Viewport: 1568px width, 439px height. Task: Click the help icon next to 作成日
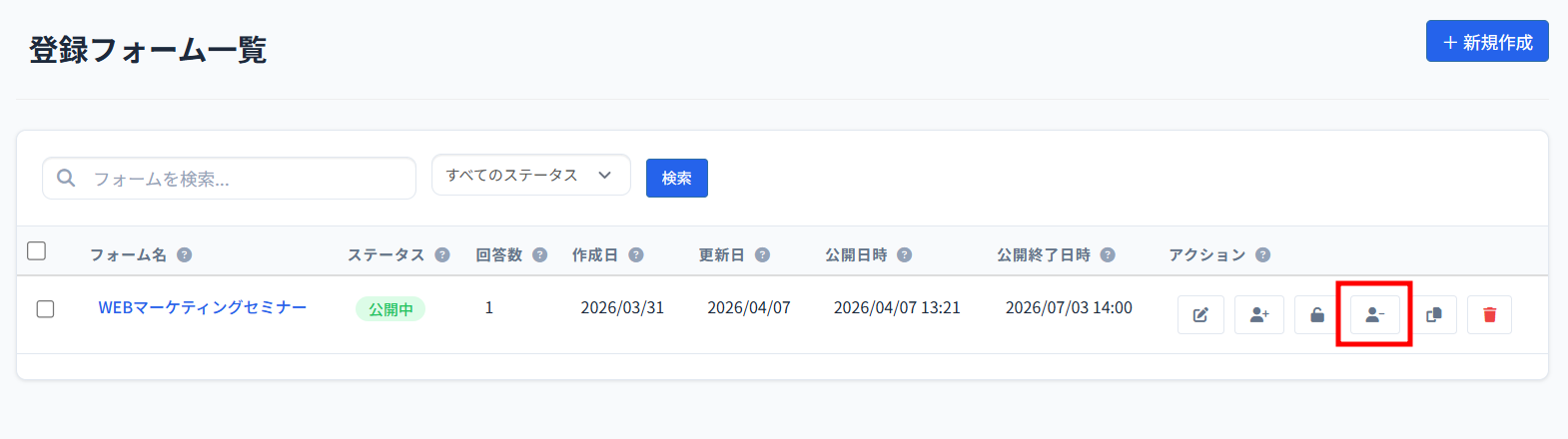[x=636, y=255]
